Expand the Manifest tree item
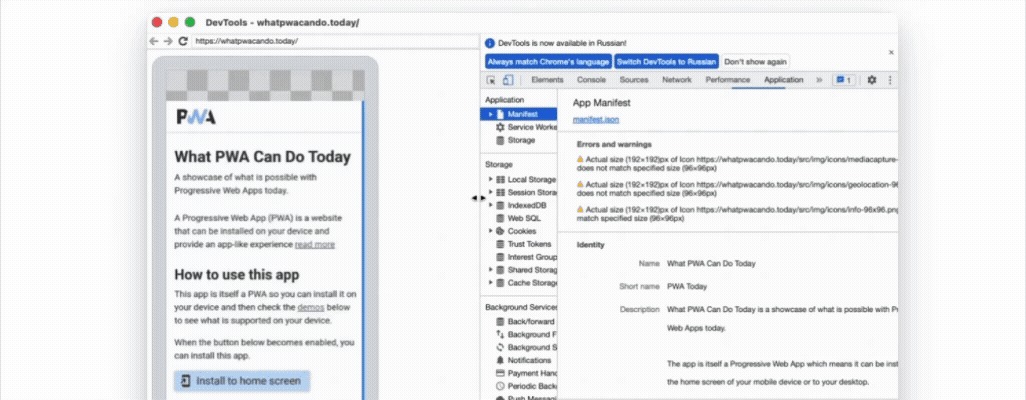This screenshot has height=400, width=1026. pyautogui.click(x=491, y=114)
